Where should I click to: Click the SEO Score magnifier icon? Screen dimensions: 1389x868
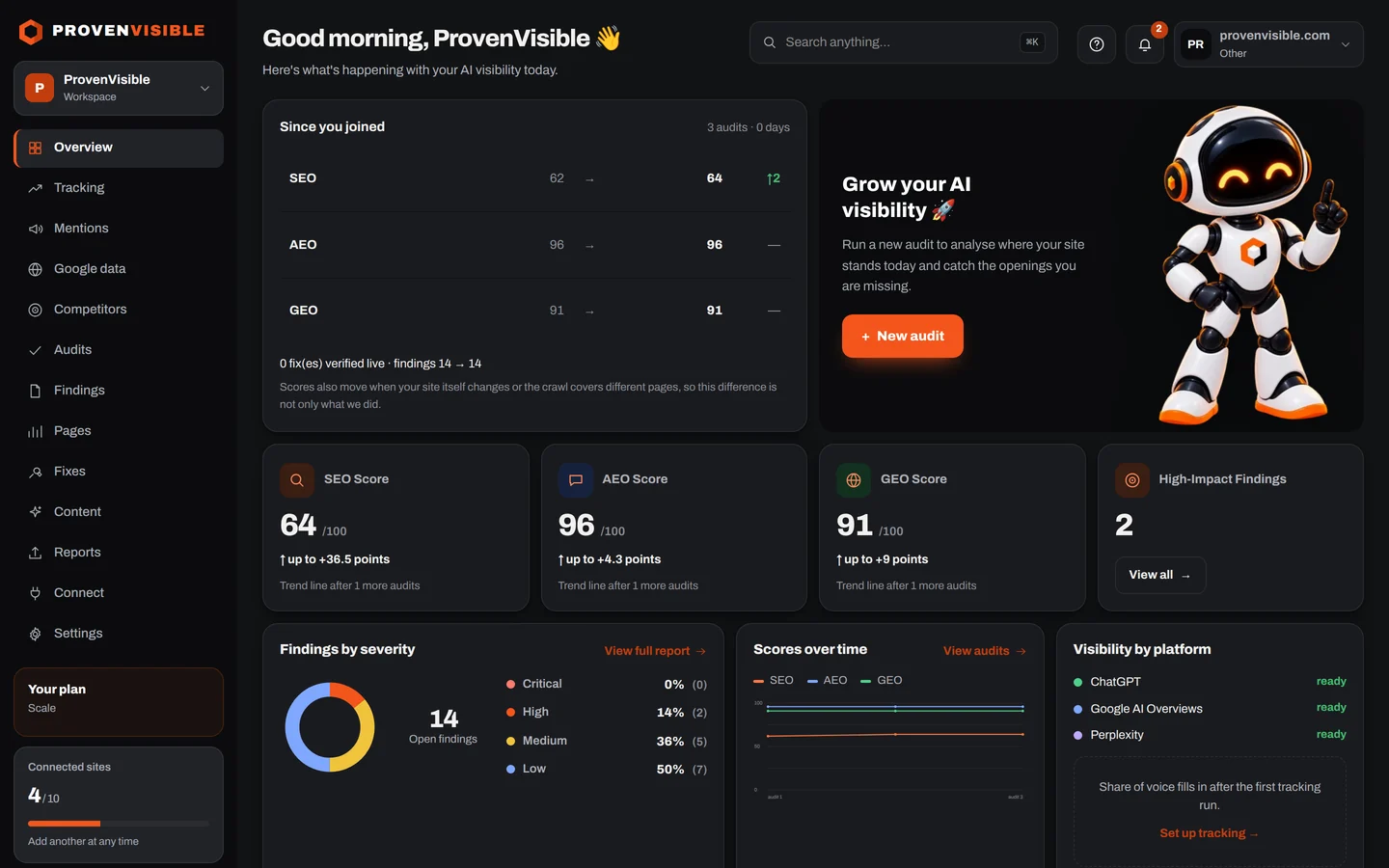coord(297,479)
